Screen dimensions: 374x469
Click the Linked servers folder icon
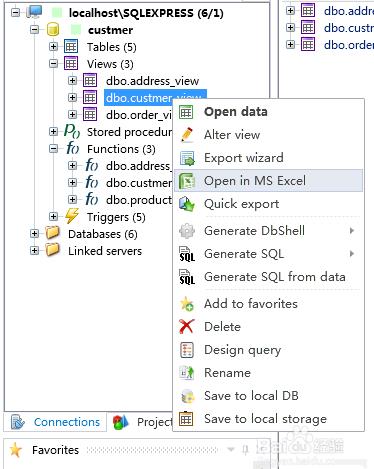click(x=53, y=250)
